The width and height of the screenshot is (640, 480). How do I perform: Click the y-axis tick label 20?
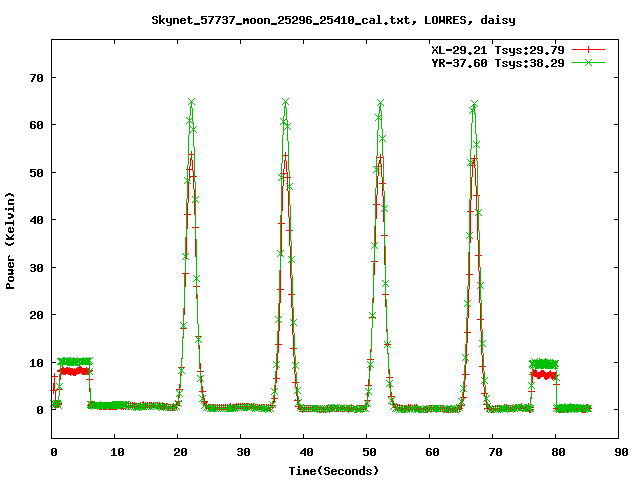(37, 315)
